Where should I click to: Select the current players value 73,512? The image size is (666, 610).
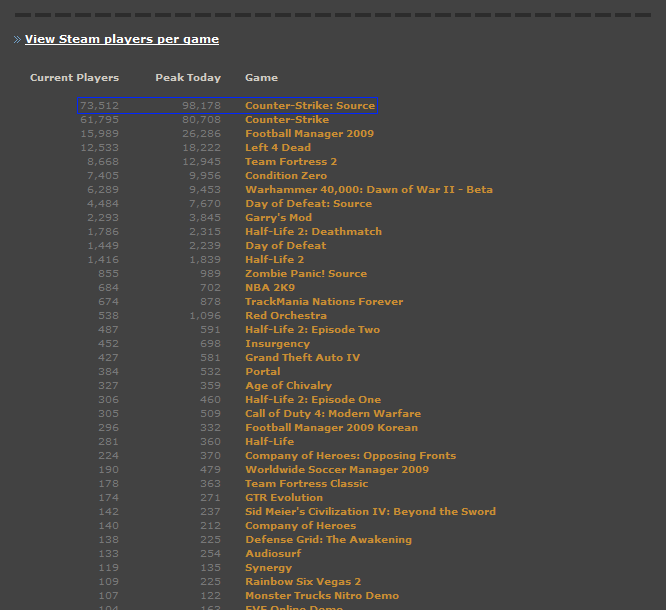(x=100, y=105)
